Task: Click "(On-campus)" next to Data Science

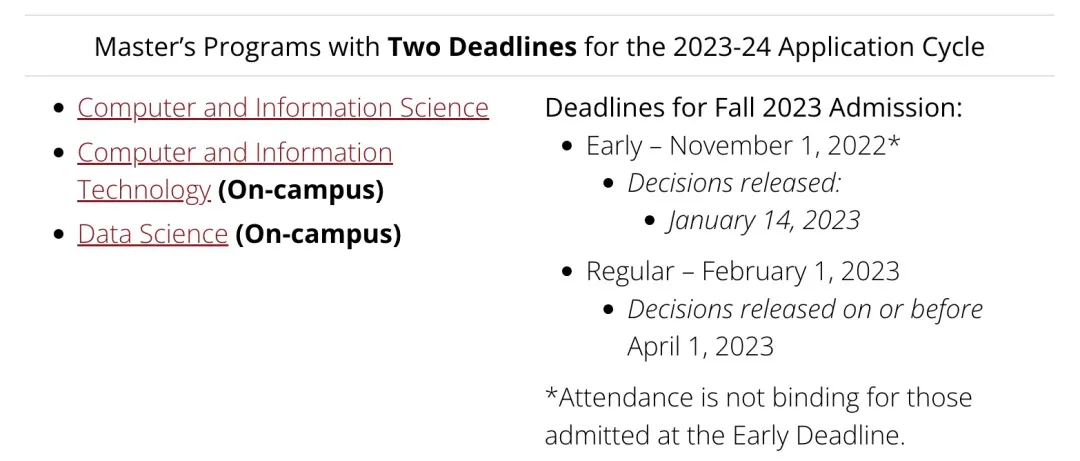Action: coord(318,234)
